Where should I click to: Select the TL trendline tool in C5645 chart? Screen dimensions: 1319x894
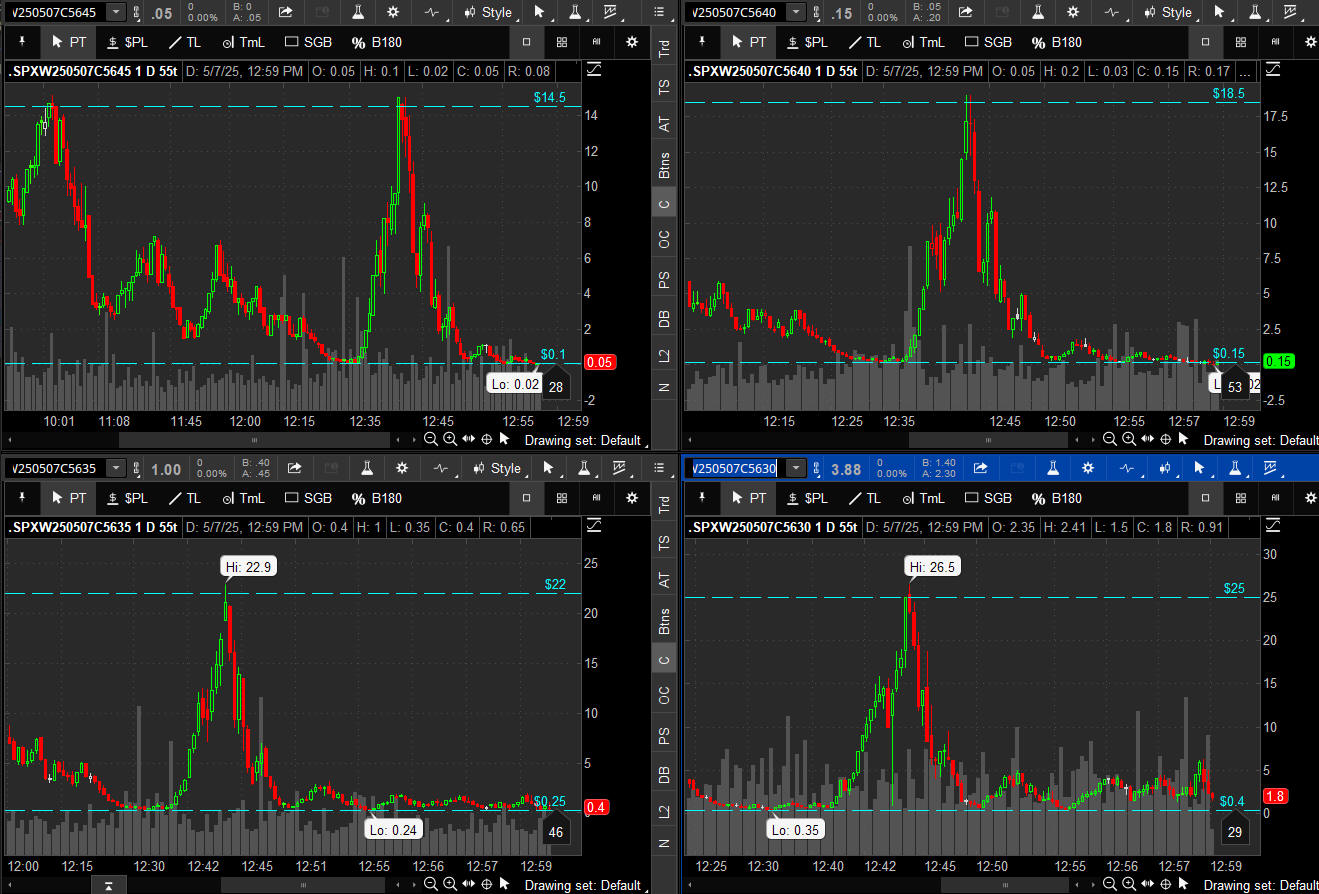184,42
